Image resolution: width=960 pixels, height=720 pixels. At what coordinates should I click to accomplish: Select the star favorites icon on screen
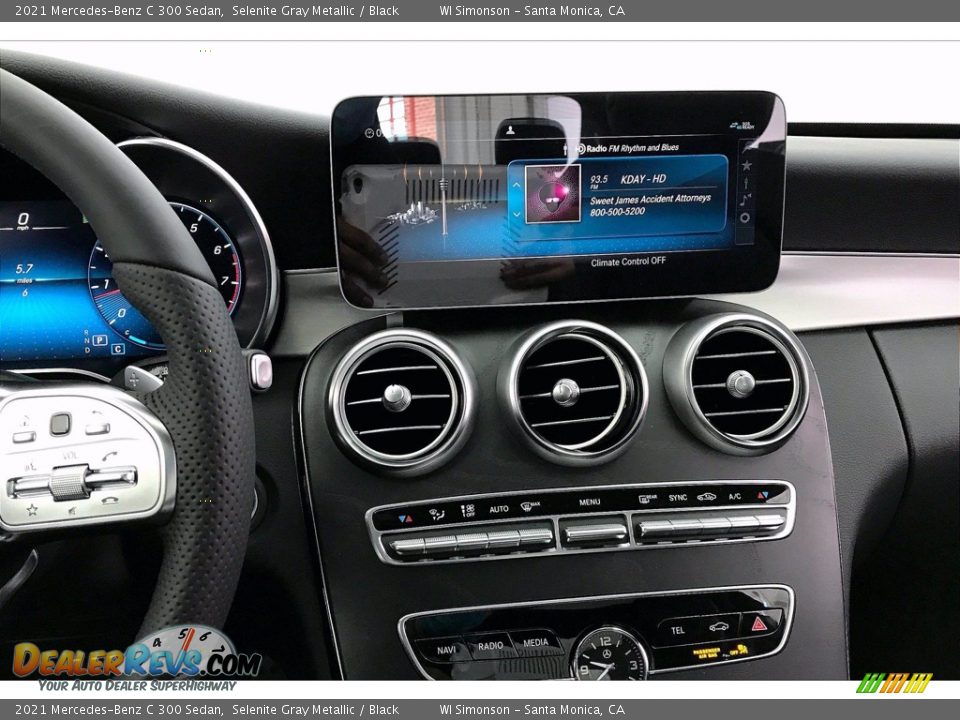coord(746,164)
